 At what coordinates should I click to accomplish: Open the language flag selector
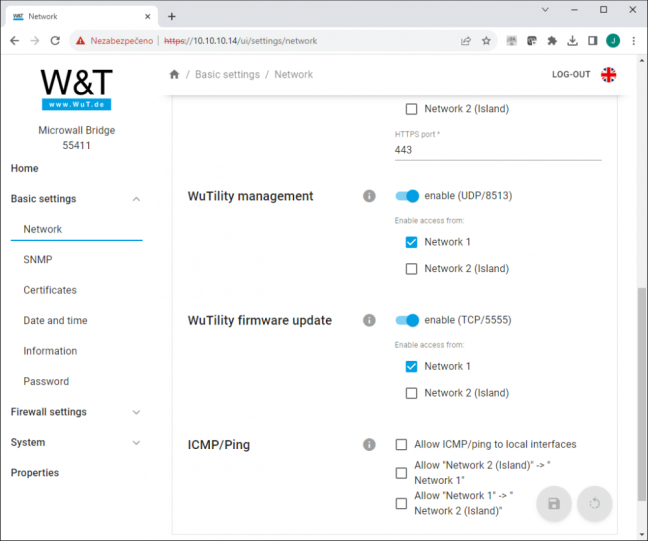pyautogui.click(x=608, y=75)
